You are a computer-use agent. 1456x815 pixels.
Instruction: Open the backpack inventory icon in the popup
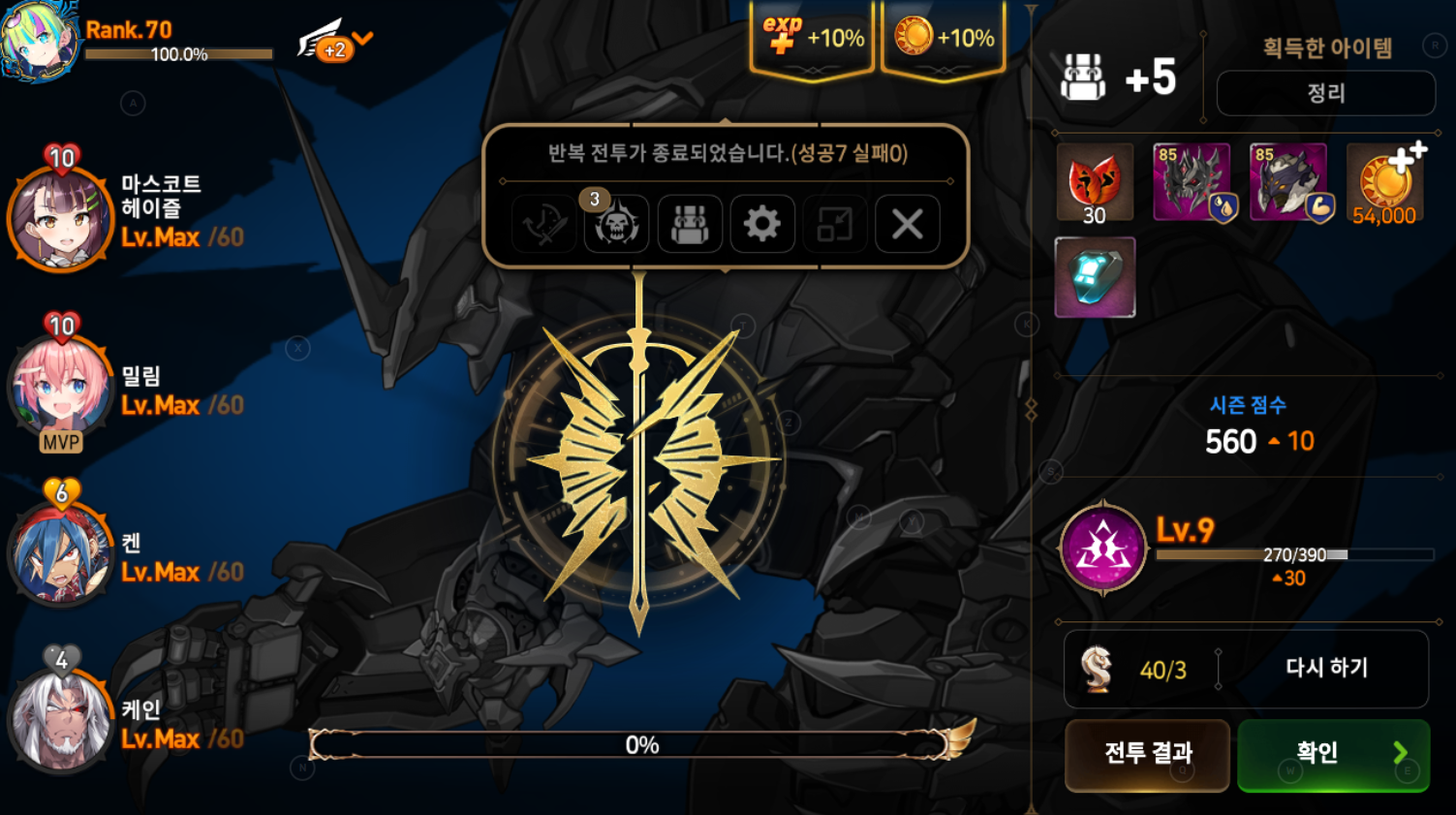(690, 224)
